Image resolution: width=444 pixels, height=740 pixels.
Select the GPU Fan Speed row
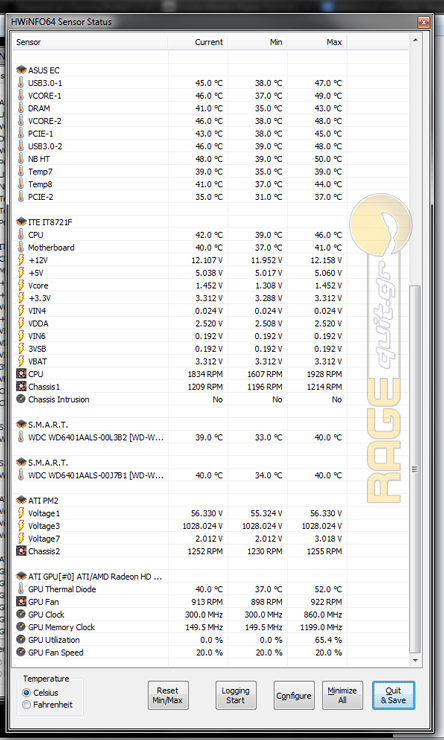click(180, 653)
